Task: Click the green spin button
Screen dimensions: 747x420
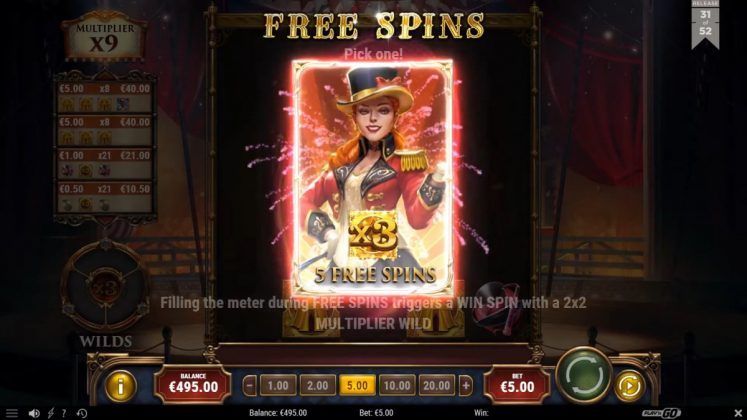Action: [x=584, y=376]
